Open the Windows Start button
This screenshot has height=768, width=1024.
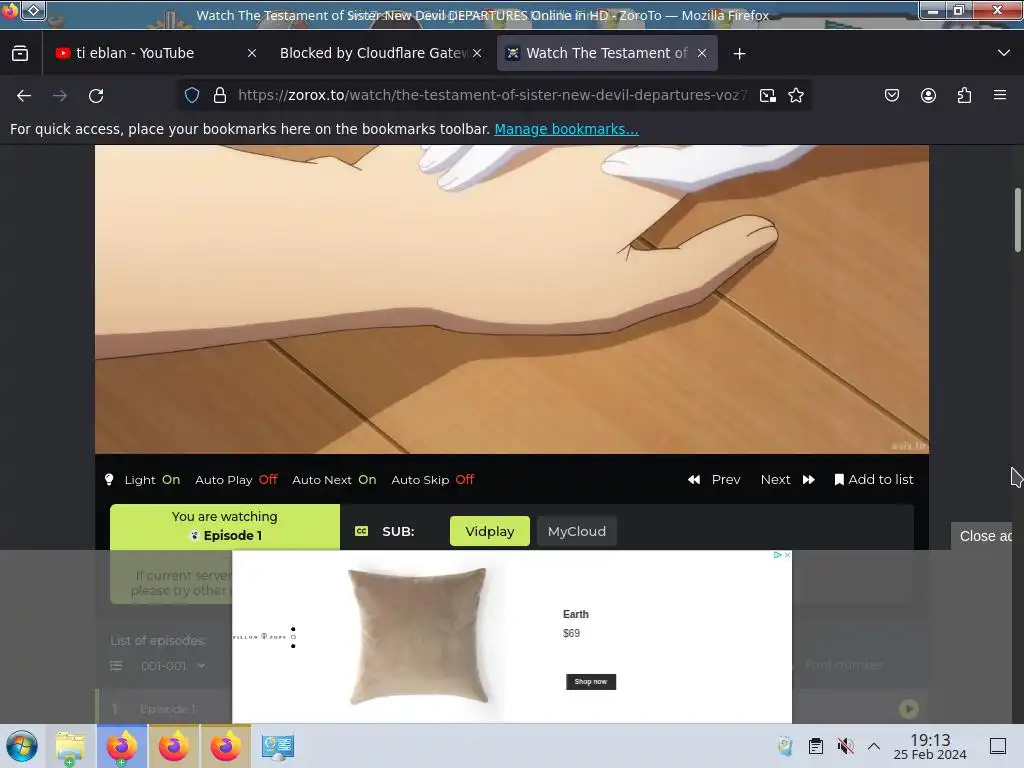pyautogui.click(x=22, y=746)
